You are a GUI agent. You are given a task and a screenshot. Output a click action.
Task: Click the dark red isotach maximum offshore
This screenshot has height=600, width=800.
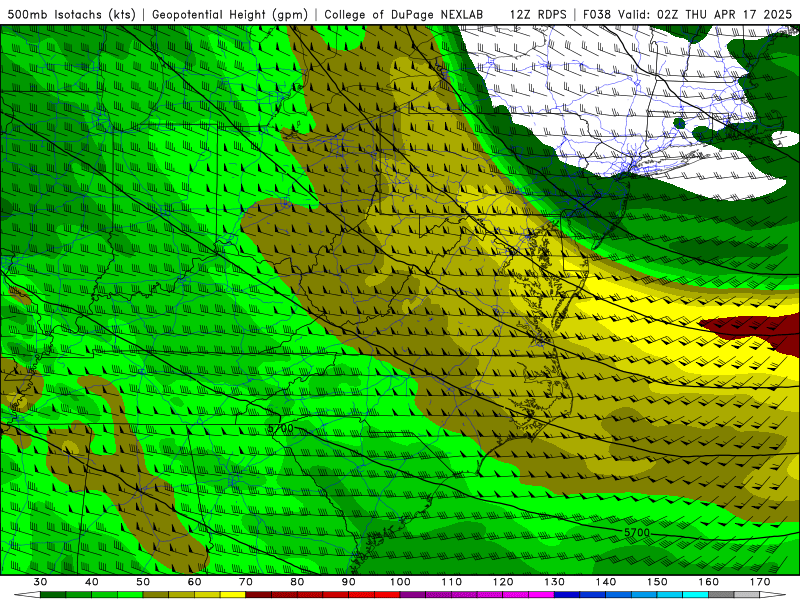click(755, 329)
